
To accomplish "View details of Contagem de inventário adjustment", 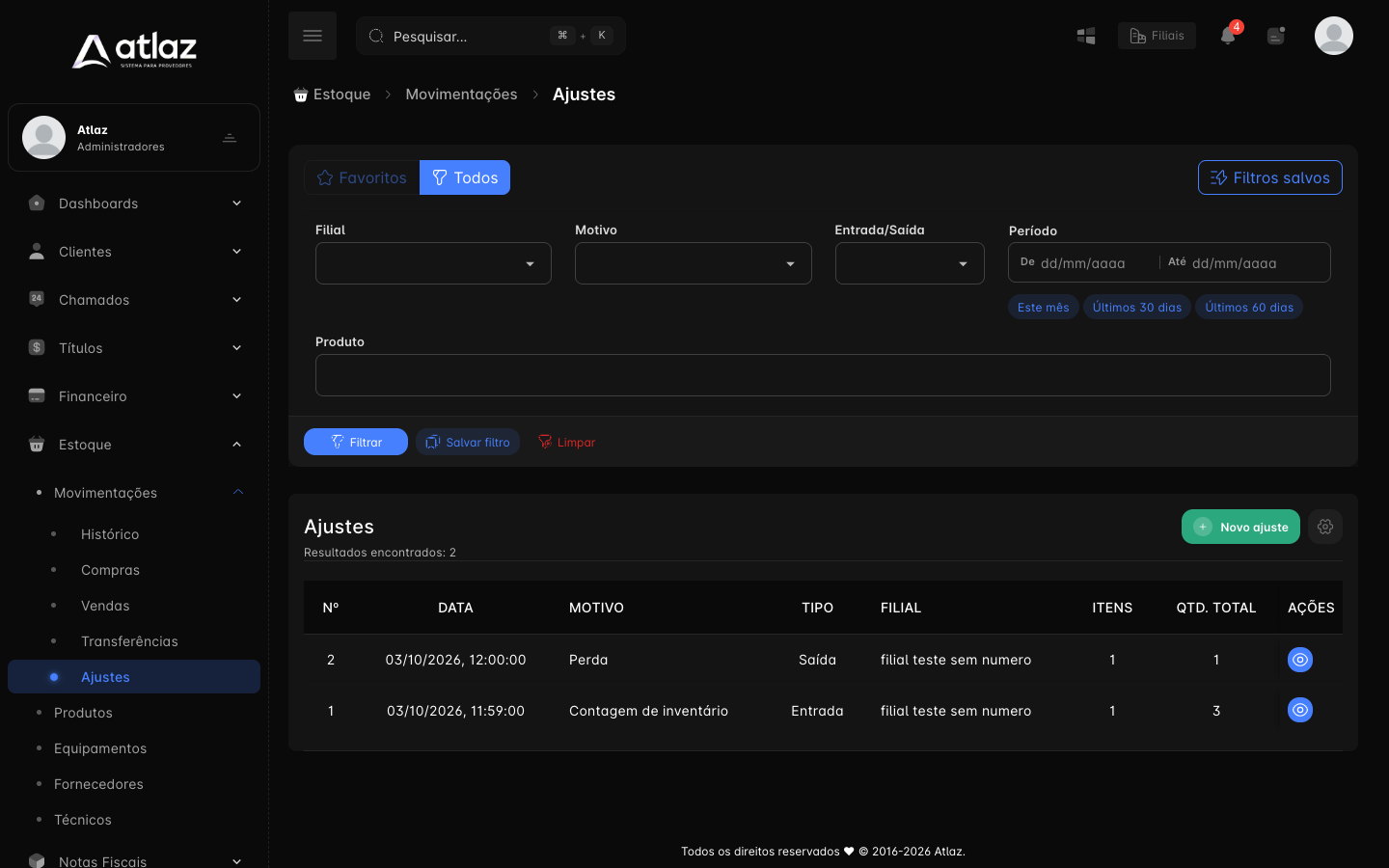I will tap(1300, 710).
